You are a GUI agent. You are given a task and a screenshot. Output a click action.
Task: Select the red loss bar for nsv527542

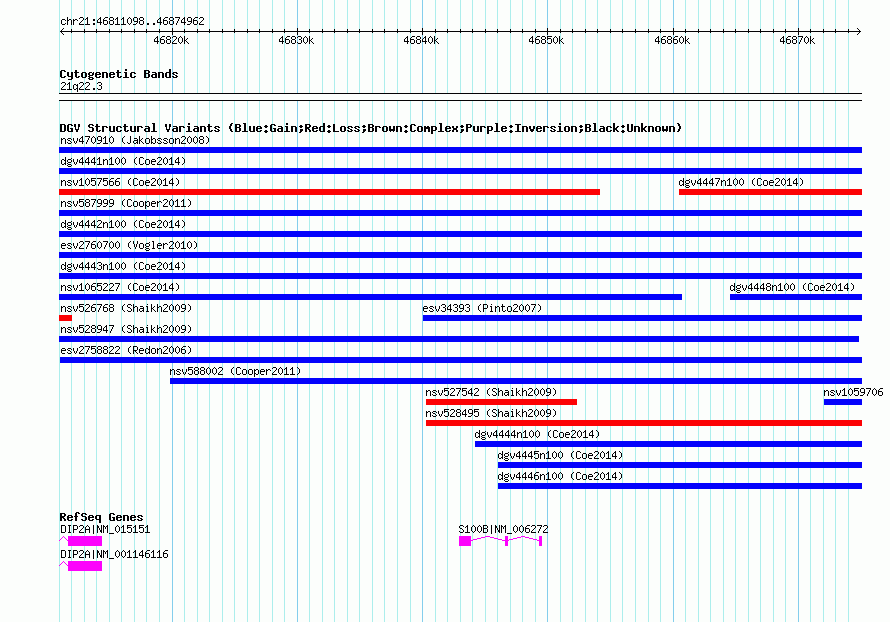click(x=501, y=402)
